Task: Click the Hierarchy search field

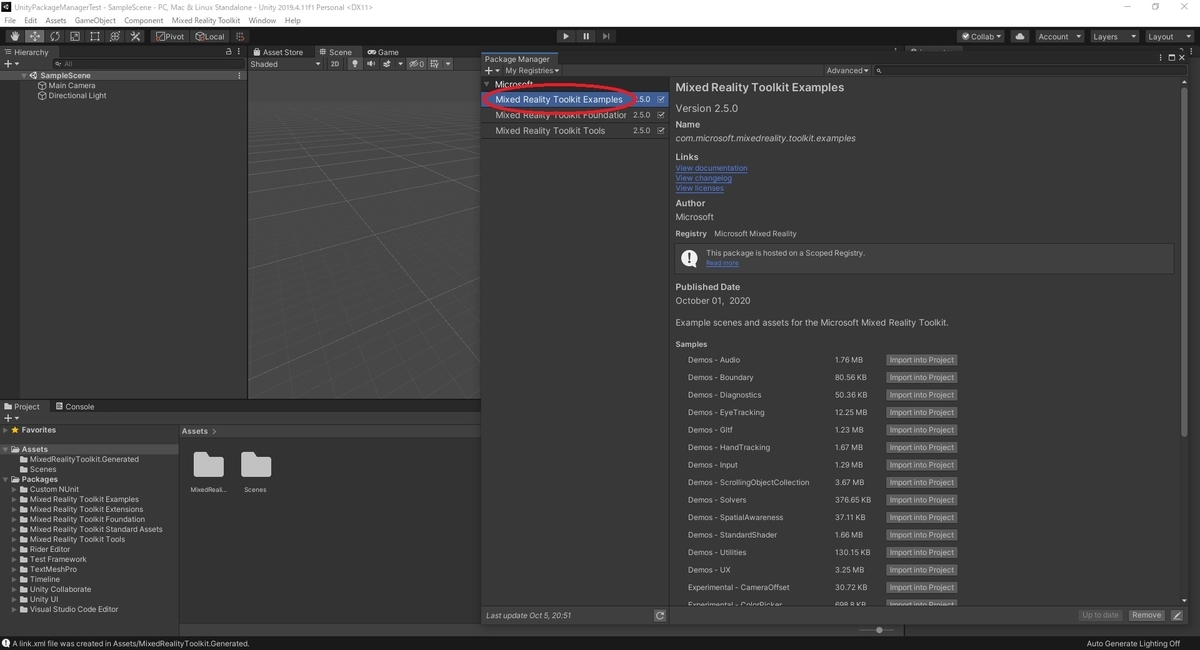Action: point(149,63)
